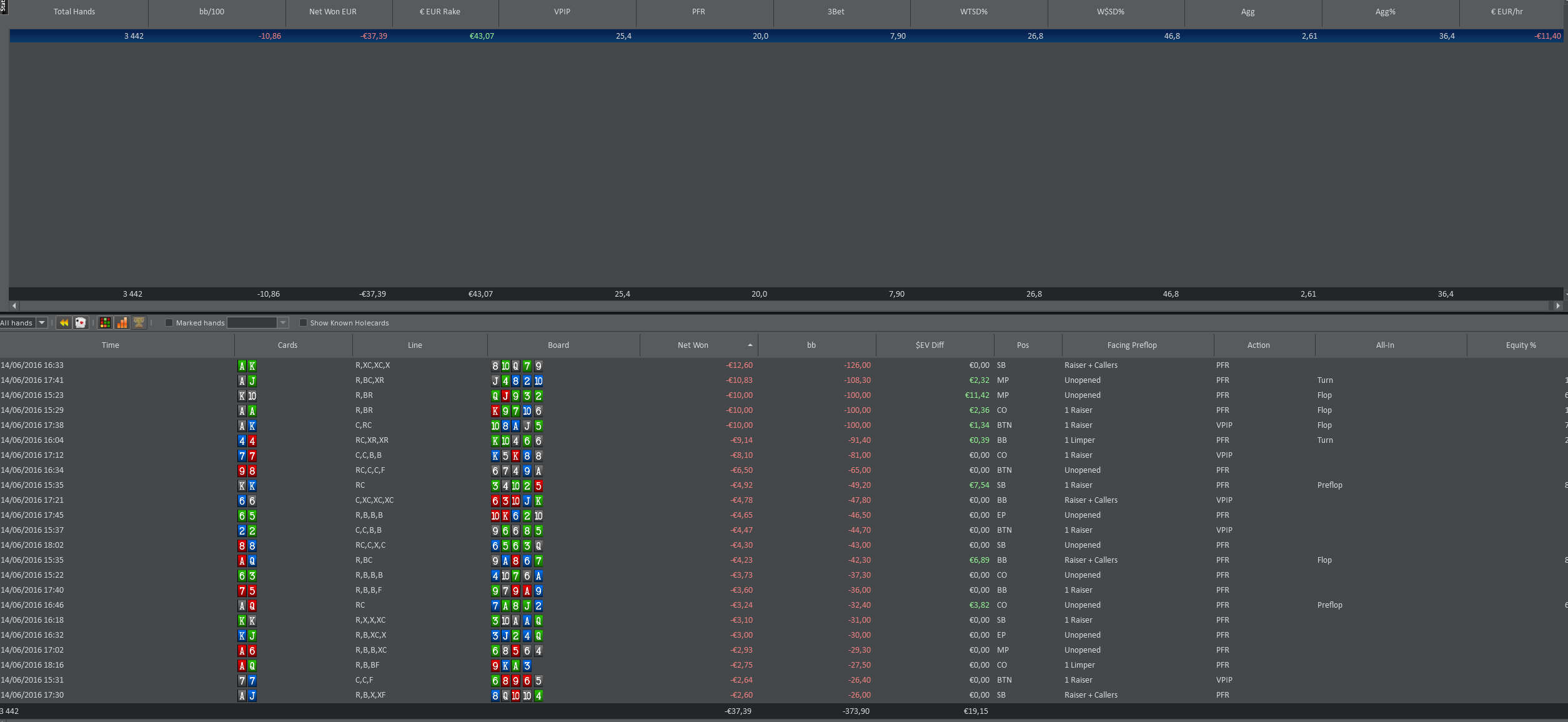Toggle Show Known Holecards checkbox
This screenshot has width=1568, height=722.
pos(303,323)
